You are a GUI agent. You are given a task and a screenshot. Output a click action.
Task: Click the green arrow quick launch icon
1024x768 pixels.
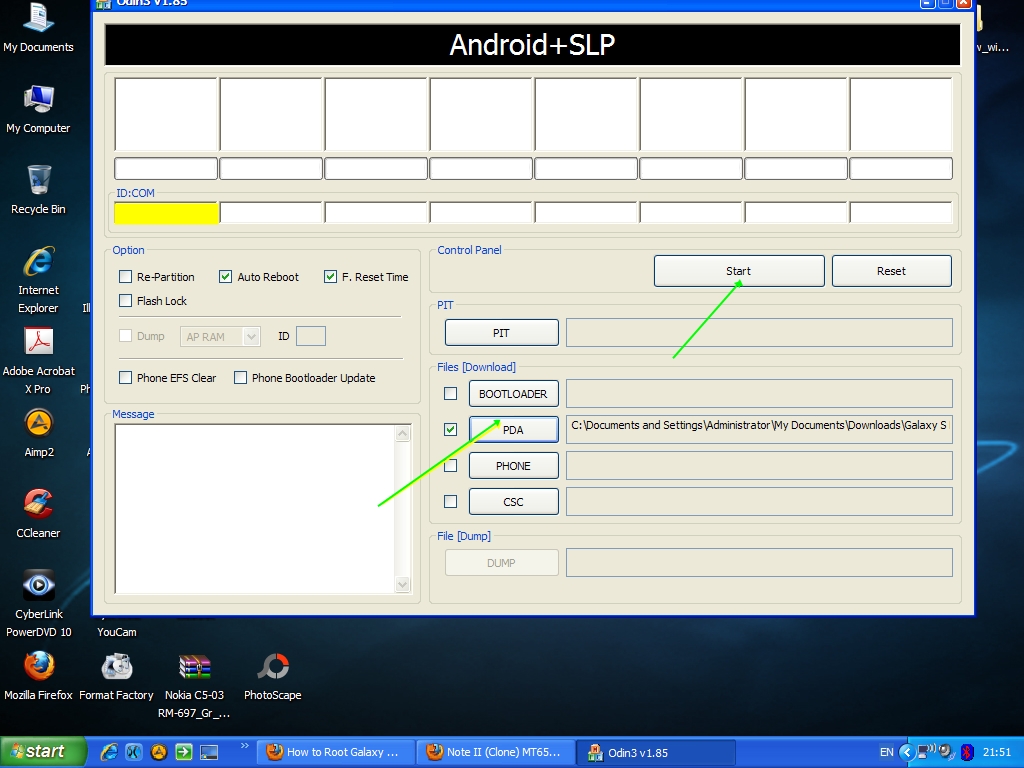[184, 752]
